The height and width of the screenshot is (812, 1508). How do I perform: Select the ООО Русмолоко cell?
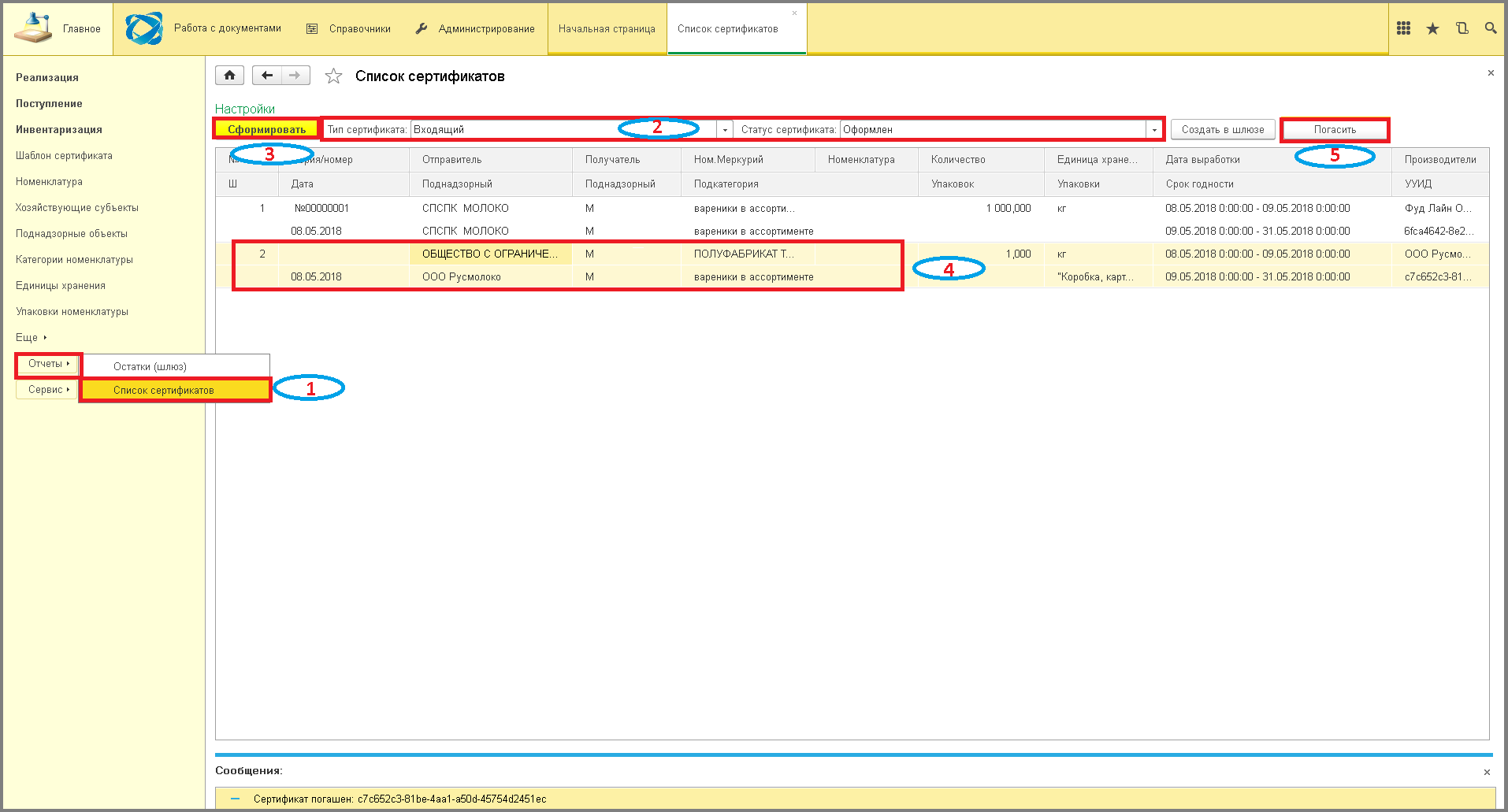coord(491,276)
